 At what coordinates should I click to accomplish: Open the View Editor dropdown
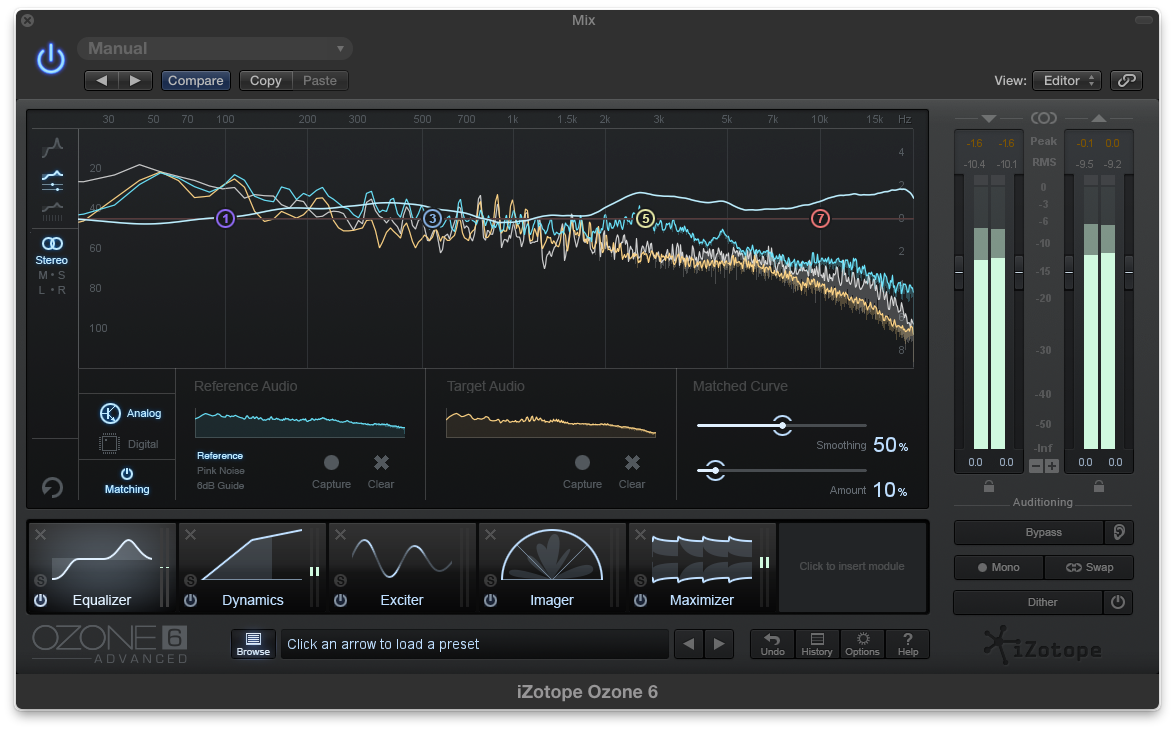click(x=1067, y=80)
